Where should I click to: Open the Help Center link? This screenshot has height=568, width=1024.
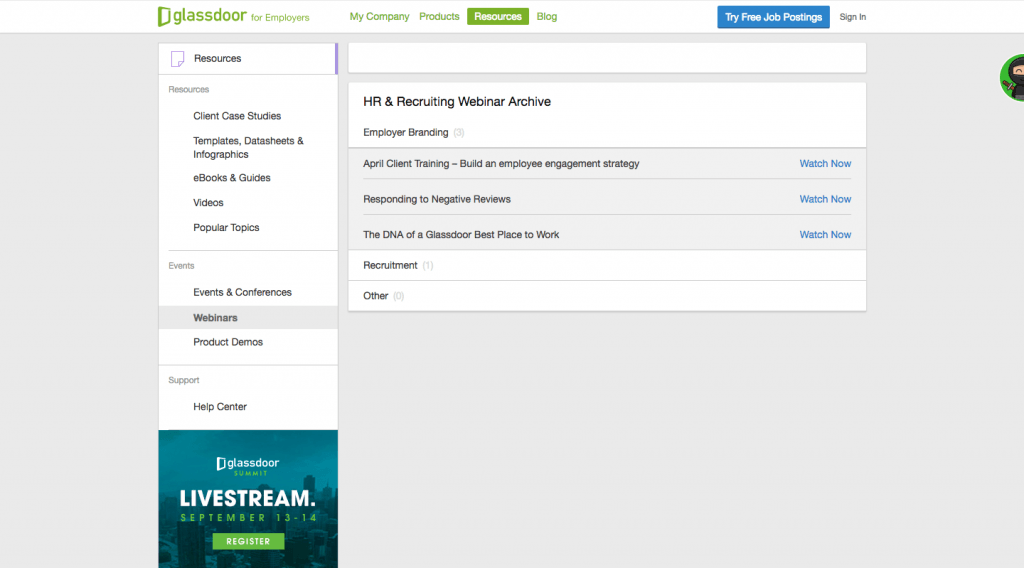(220, 407)
